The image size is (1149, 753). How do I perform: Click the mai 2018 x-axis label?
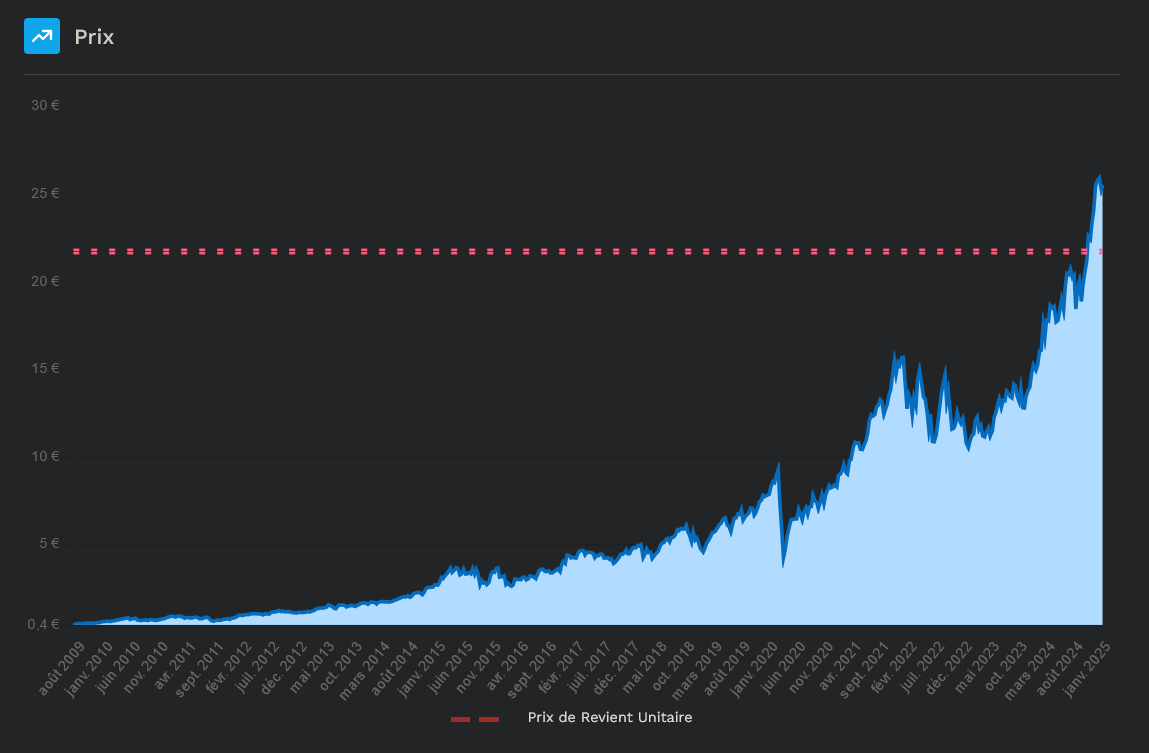648,658
